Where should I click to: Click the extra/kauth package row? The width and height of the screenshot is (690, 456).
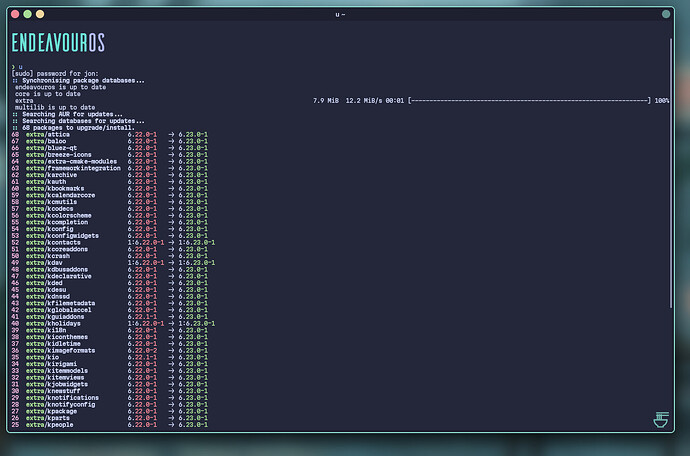[x=110, y=182]
